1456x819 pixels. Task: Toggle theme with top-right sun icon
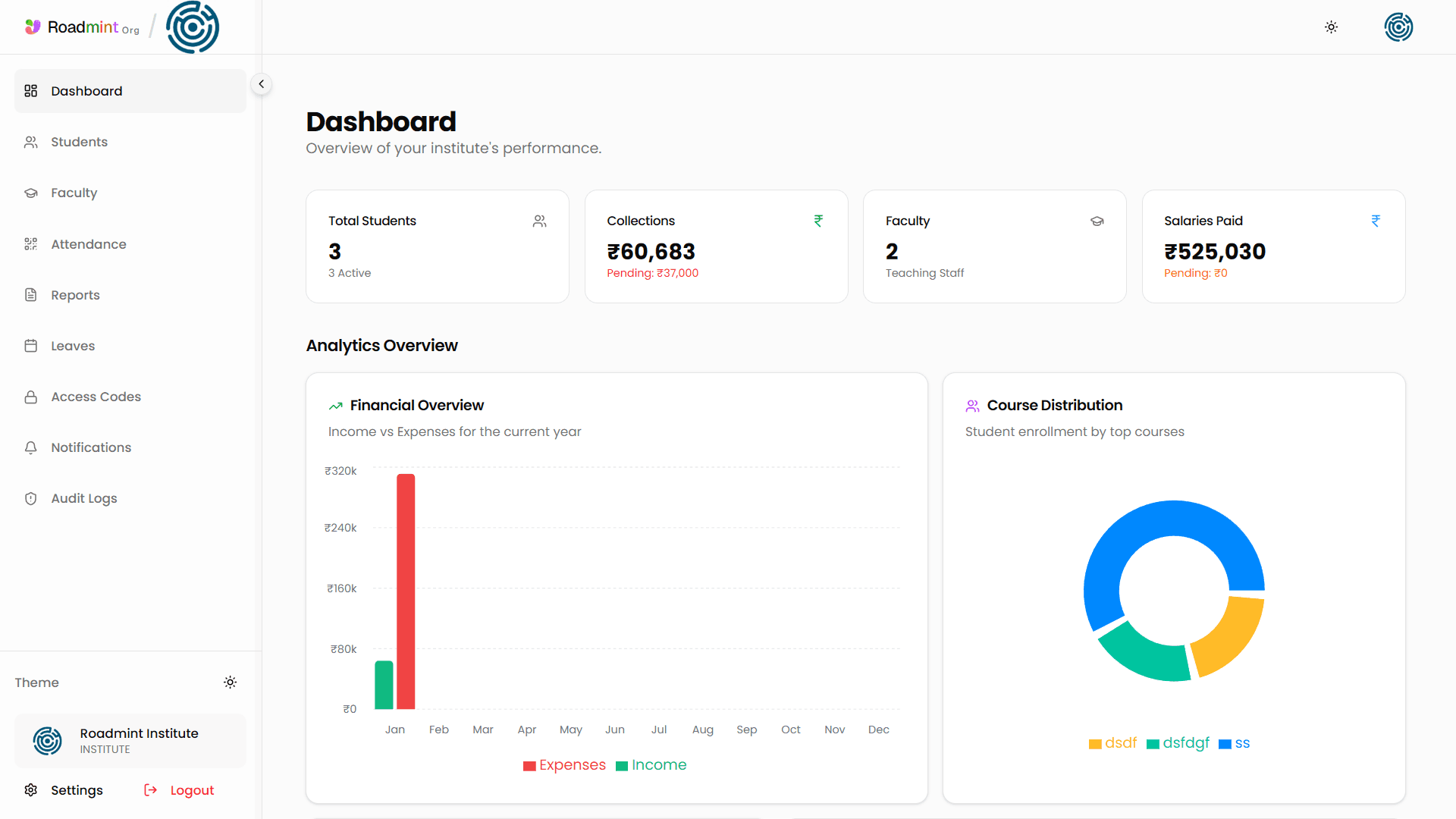pos(1331,27)
